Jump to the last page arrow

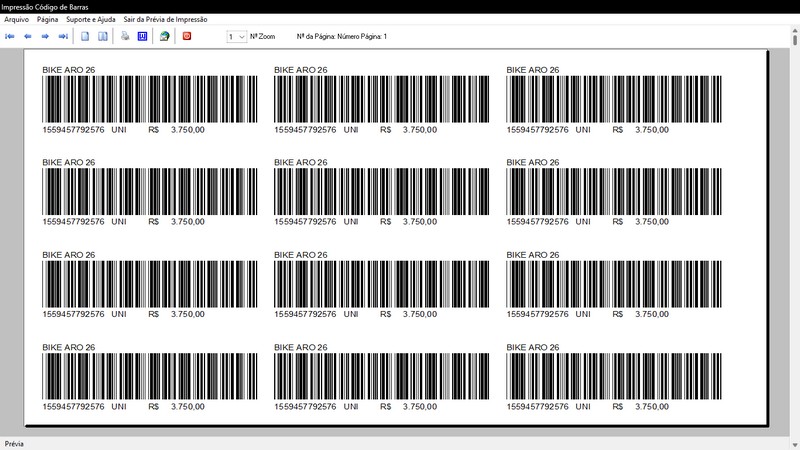click(63, 36)
